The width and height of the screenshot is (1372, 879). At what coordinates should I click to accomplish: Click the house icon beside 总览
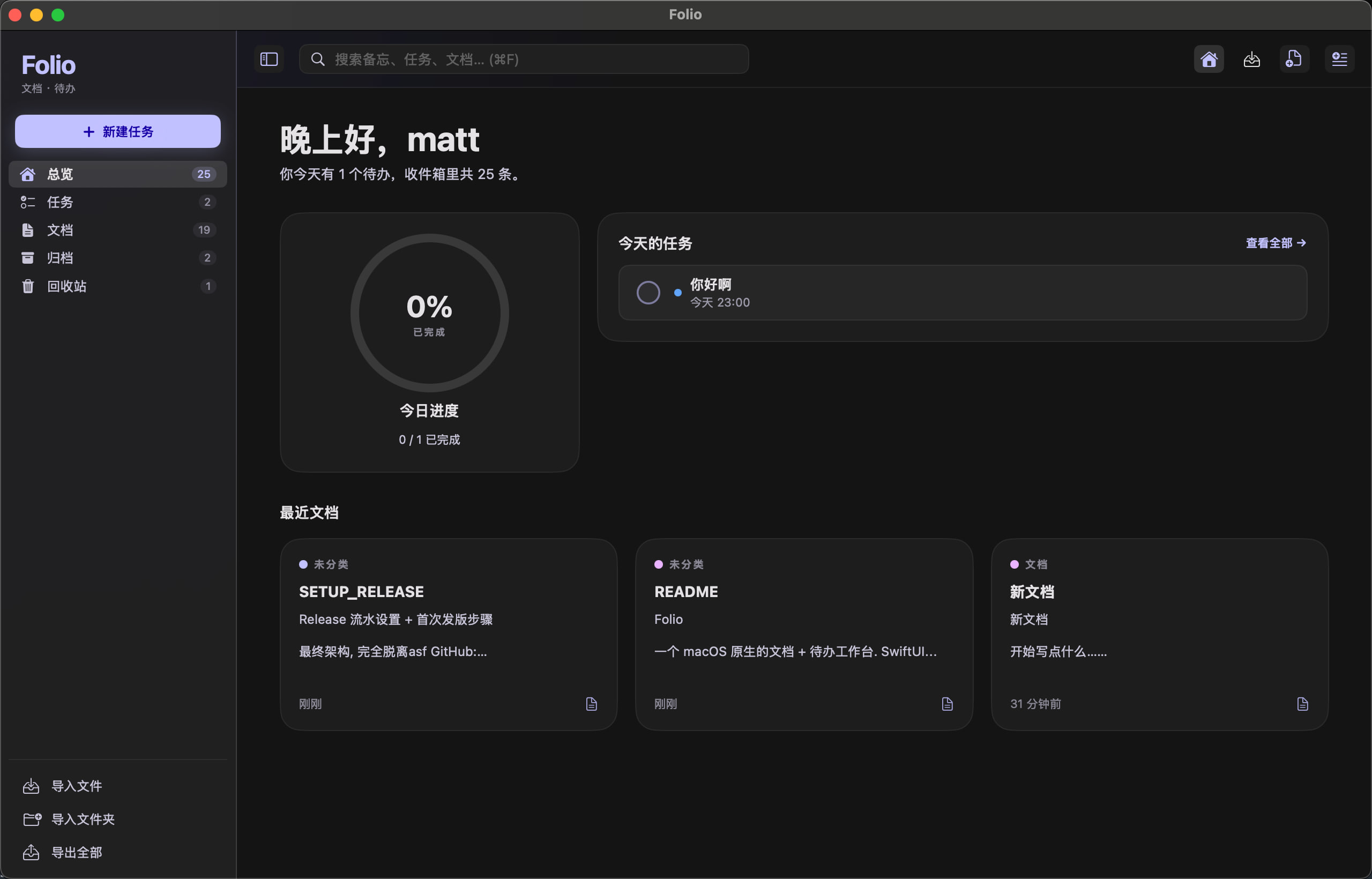coord(27,174)
